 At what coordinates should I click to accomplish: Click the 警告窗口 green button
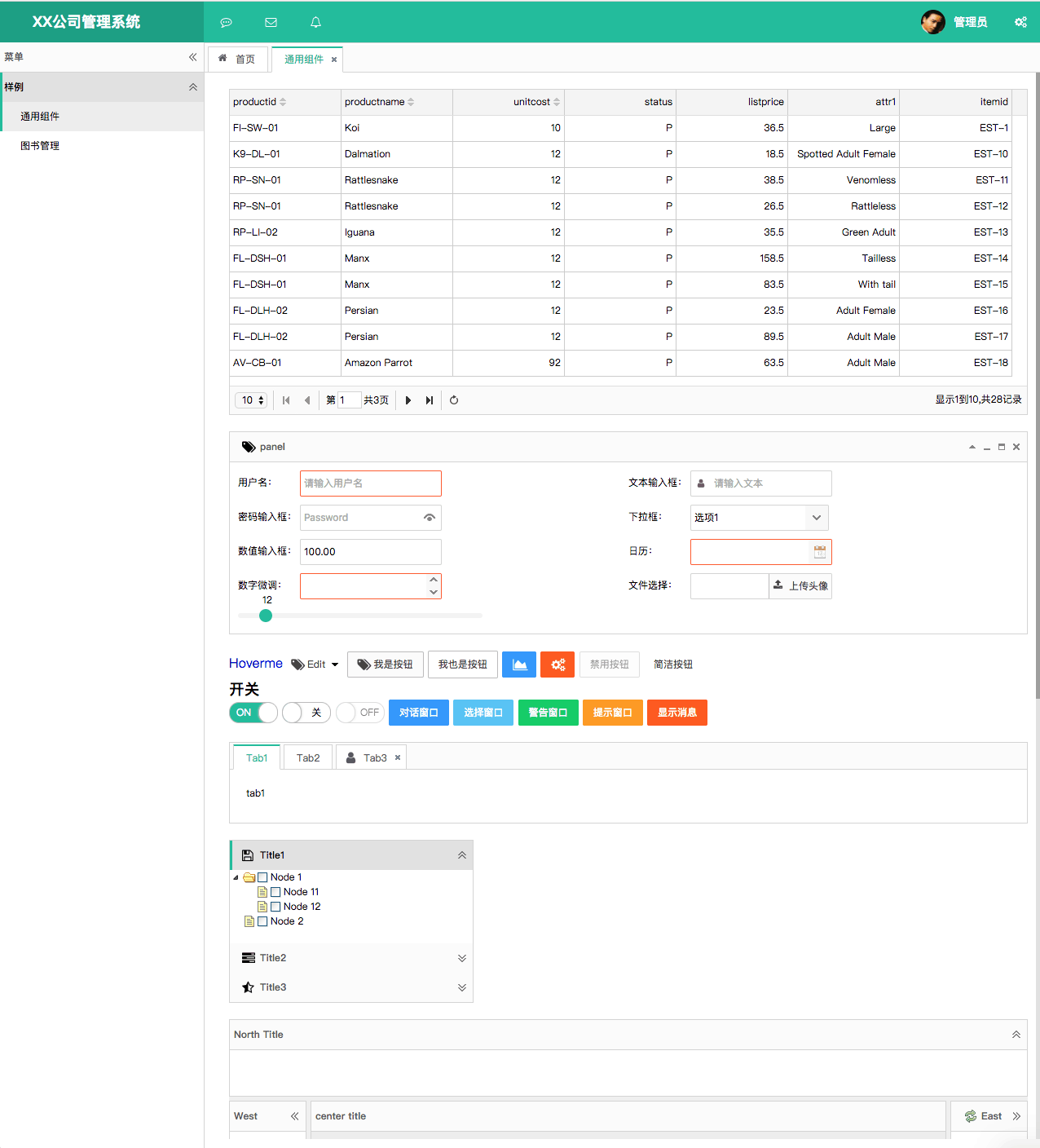(x=549, y=713)
